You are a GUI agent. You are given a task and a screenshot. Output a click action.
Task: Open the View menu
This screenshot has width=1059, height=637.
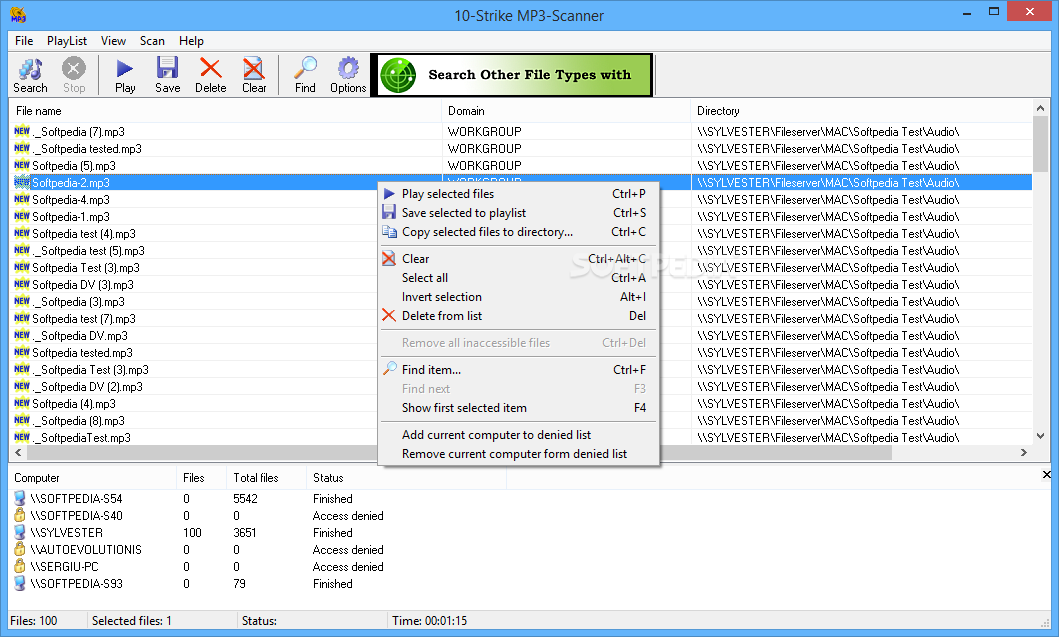coord(113,41)
